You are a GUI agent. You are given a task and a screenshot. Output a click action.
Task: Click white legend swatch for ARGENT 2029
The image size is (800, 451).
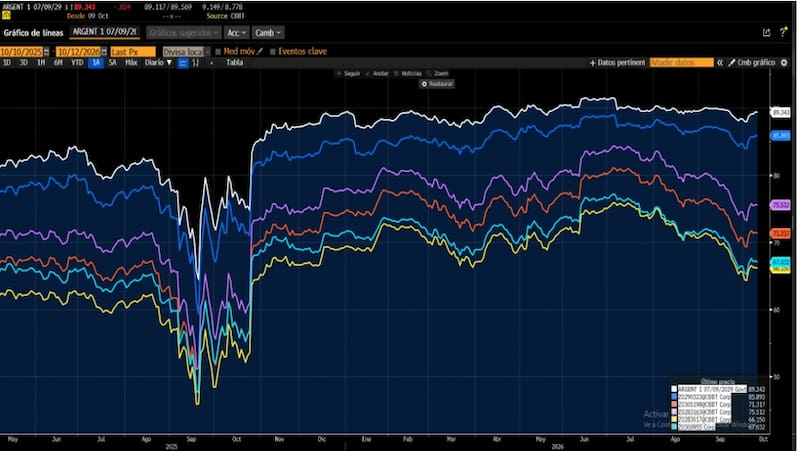(674, 389)
